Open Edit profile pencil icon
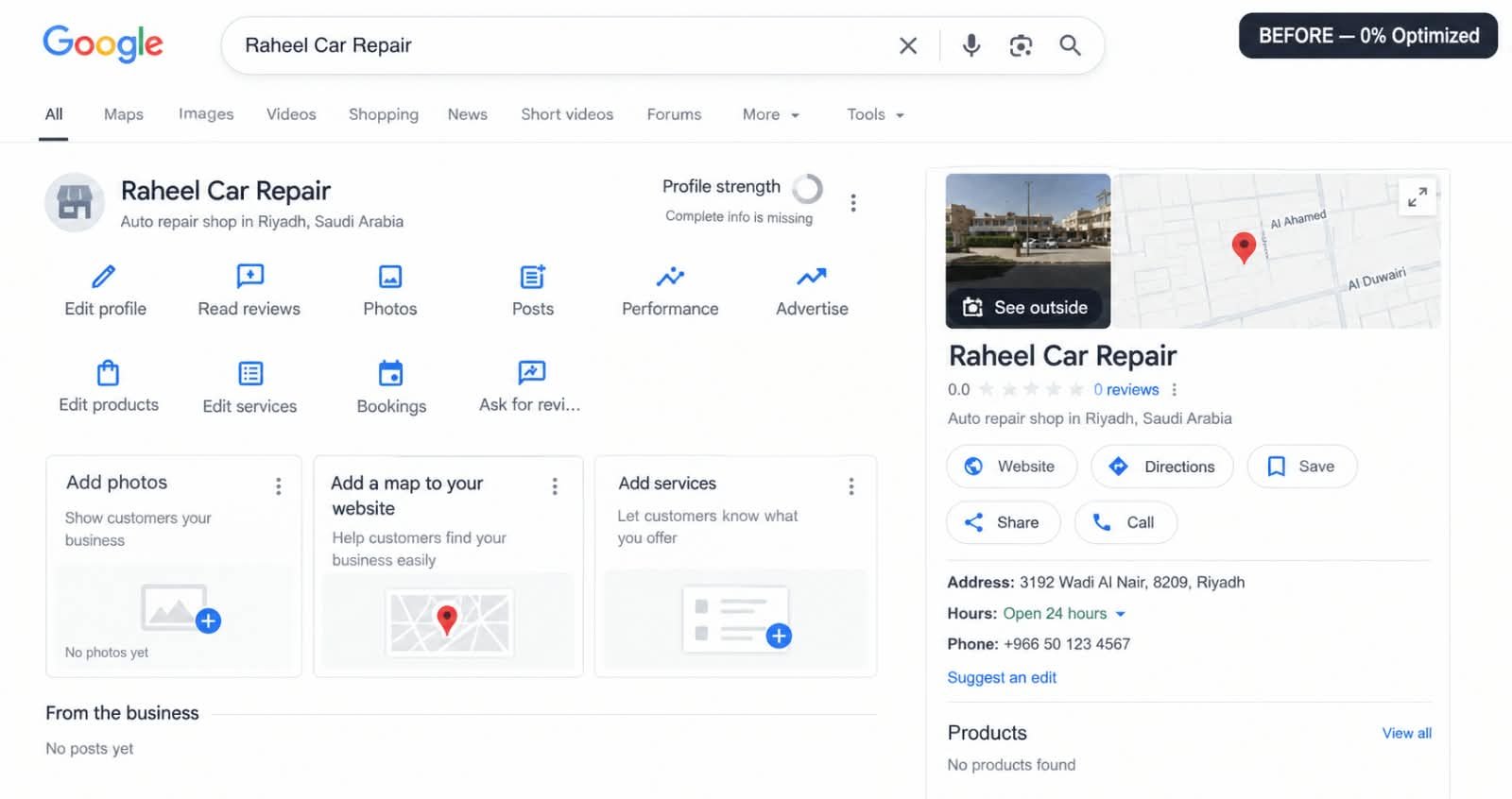Image resolution: width=1512 pixels, height=799 pixels. click(x=104, y=277)
